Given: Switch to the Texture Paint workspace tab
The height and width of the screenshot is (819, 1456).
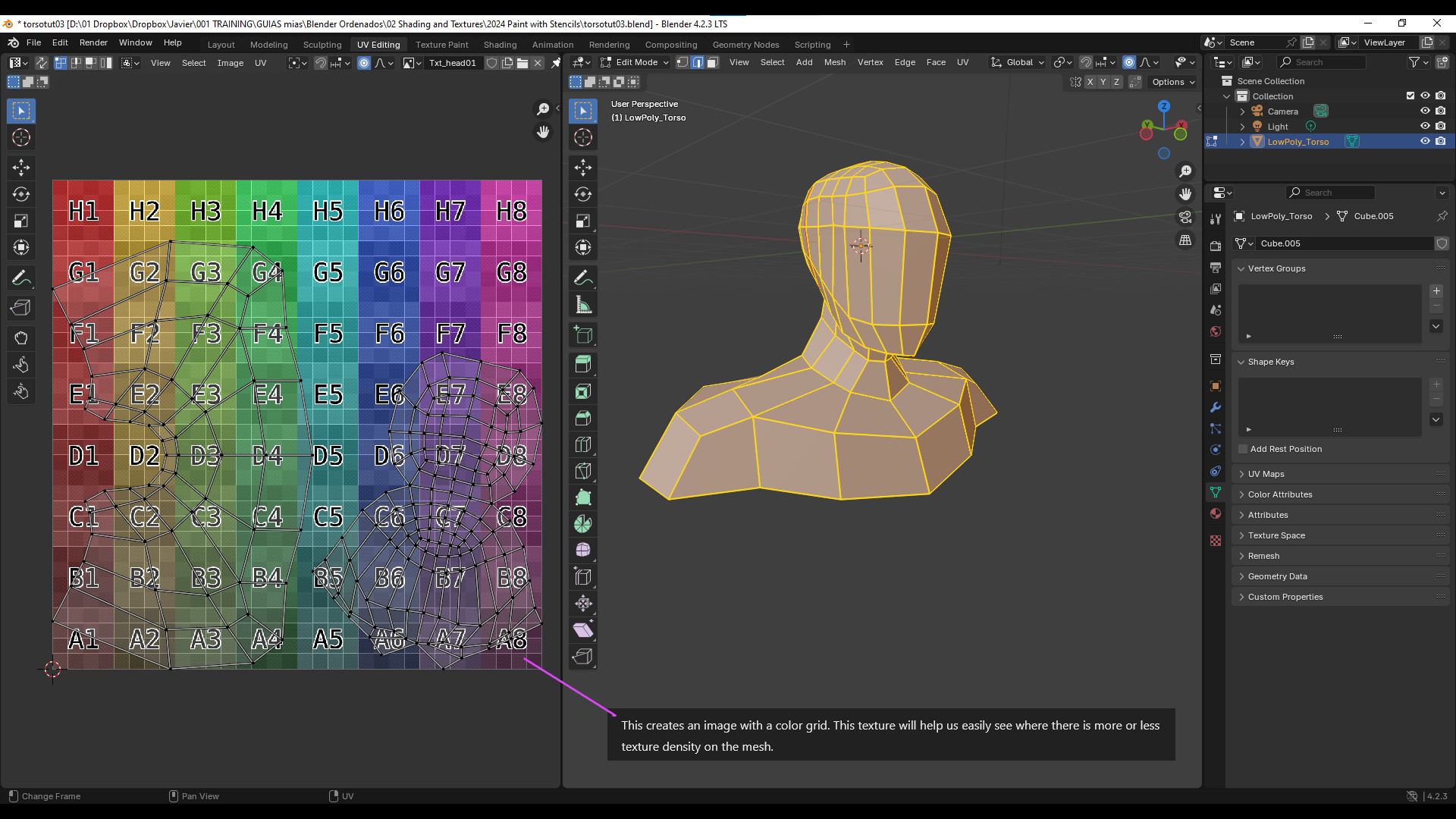Looking at the screenshot, I should [x=441, y=45].
